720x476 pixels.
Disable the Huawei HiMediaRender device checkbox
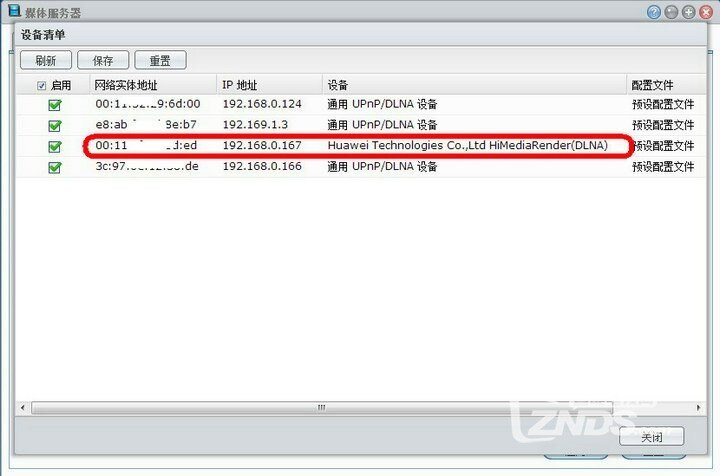point(55,146)
